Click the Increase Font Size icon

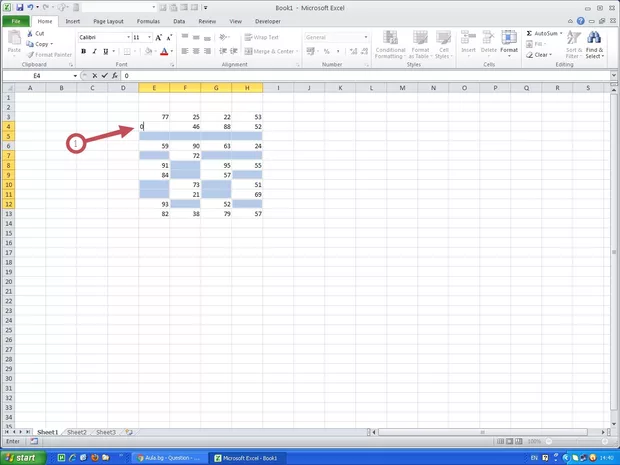point(159,38)
